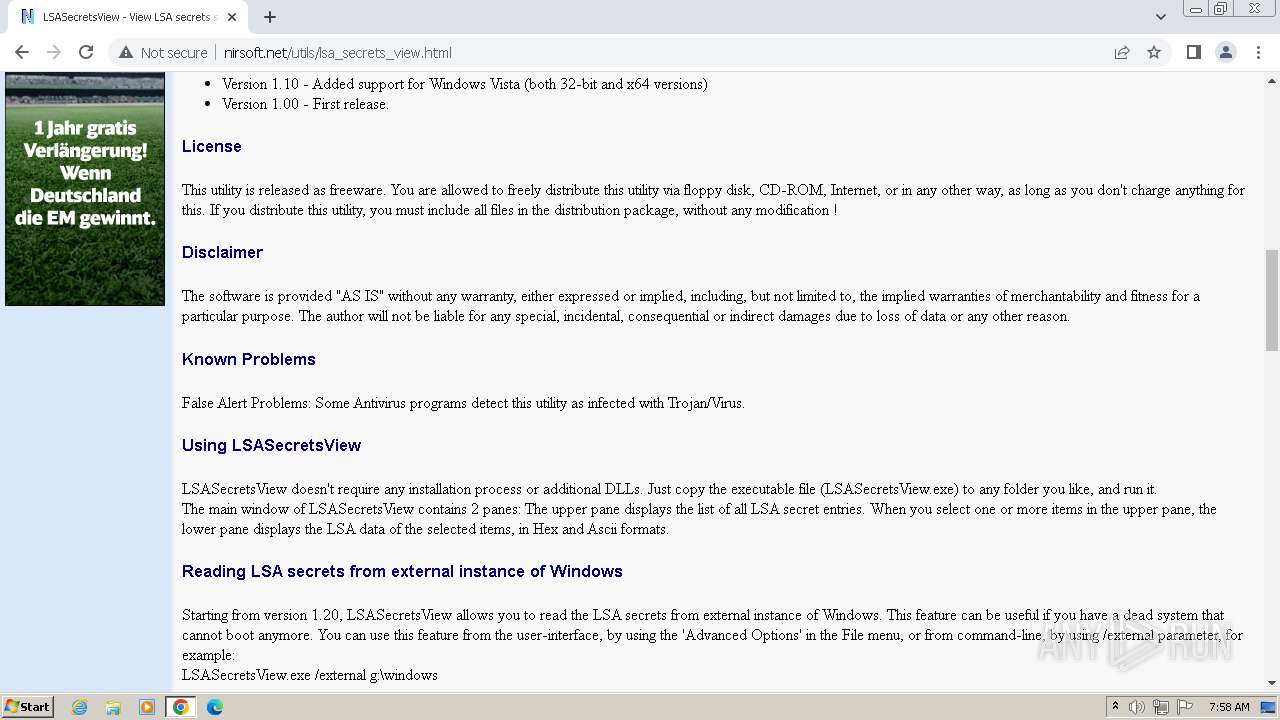Launch Internet Explorer from taskbar
Screen dimensions: 1280x720
tap(80, 707)
